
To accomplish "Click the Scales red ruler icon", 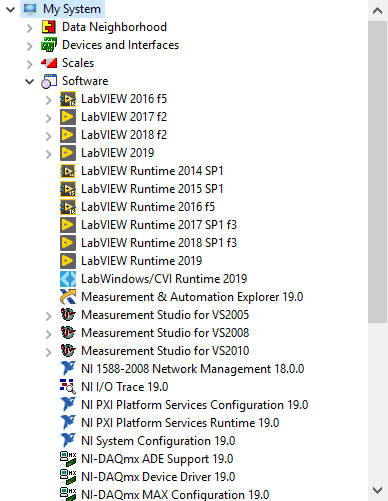I will 49,63.
